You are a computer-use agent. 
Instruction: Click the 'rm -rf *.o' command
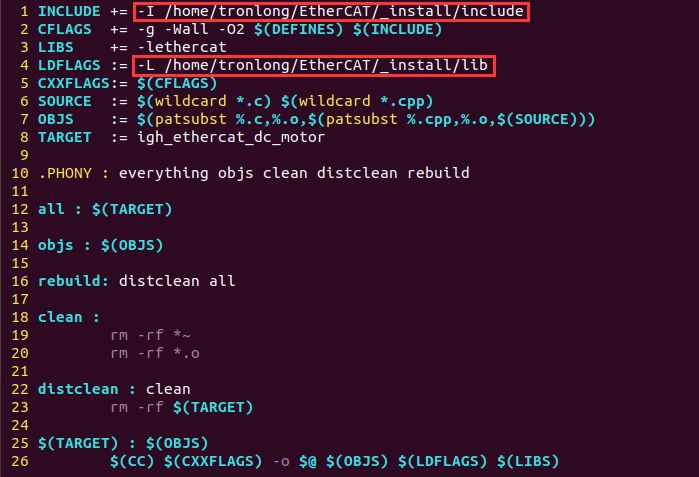click(x=155, y=354)
